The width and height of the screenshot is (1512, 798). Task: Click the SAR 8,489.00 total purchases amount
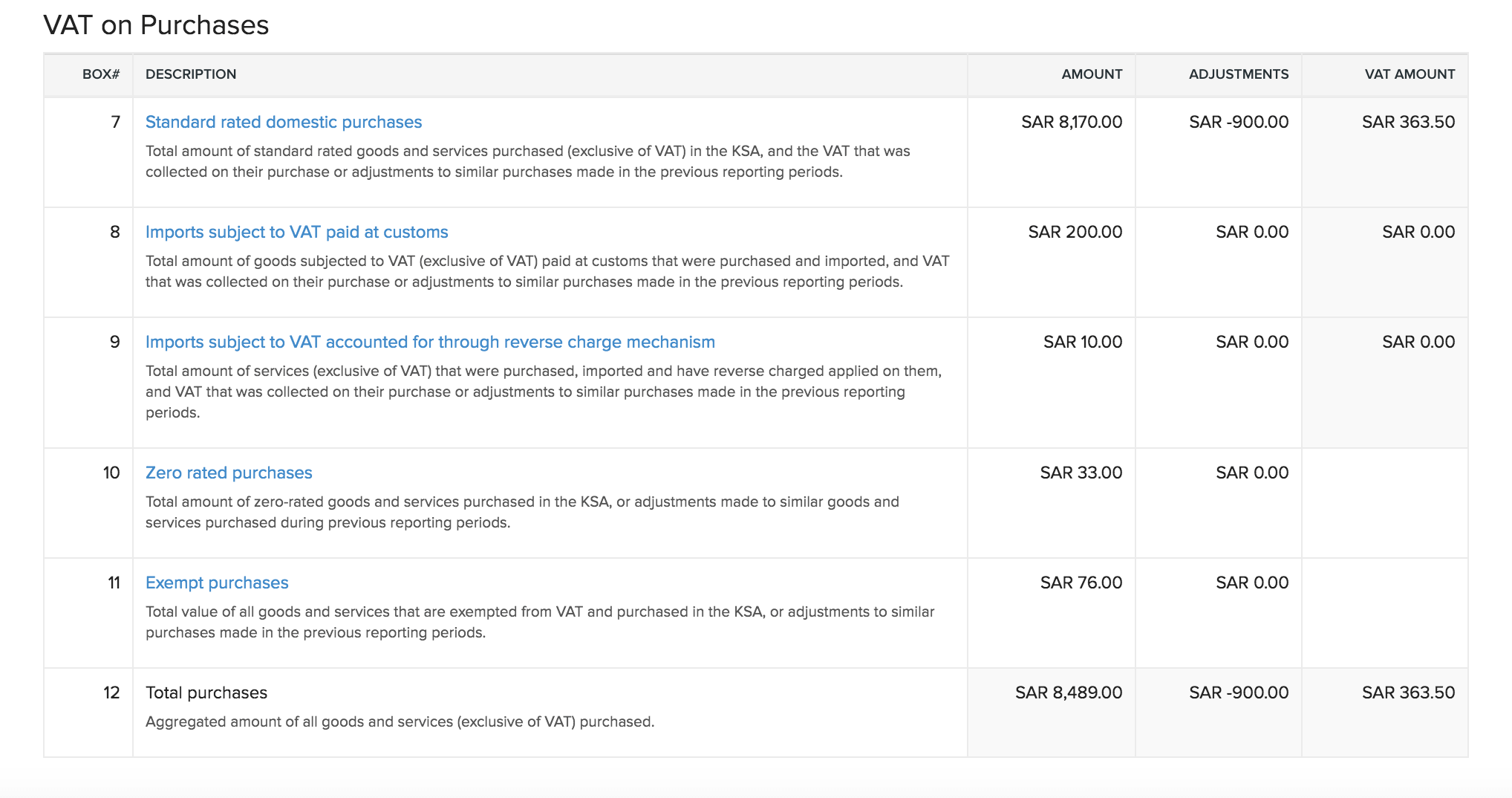click(1069, 692)
